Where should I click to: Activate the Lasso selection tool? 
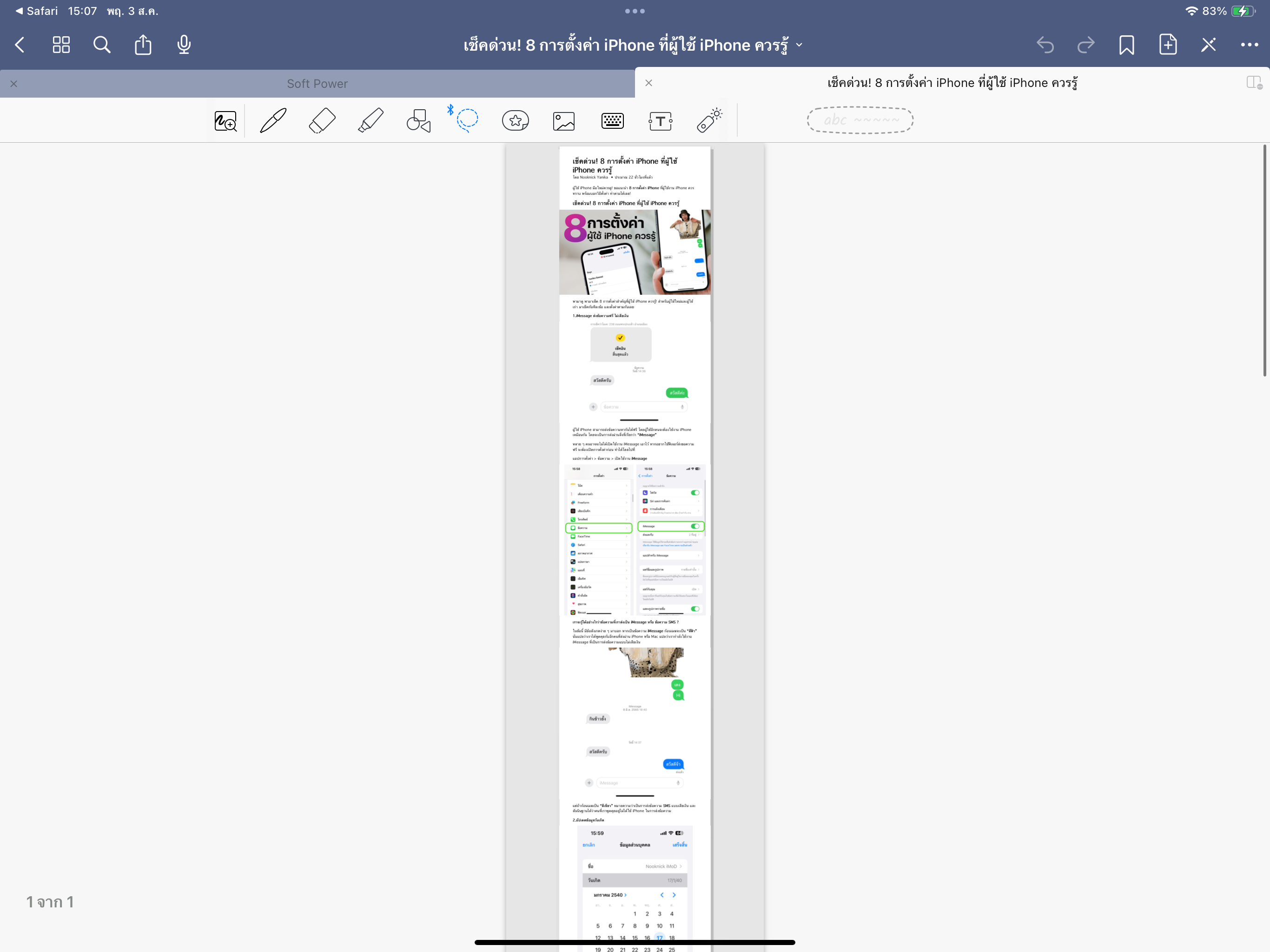point(466,120)
